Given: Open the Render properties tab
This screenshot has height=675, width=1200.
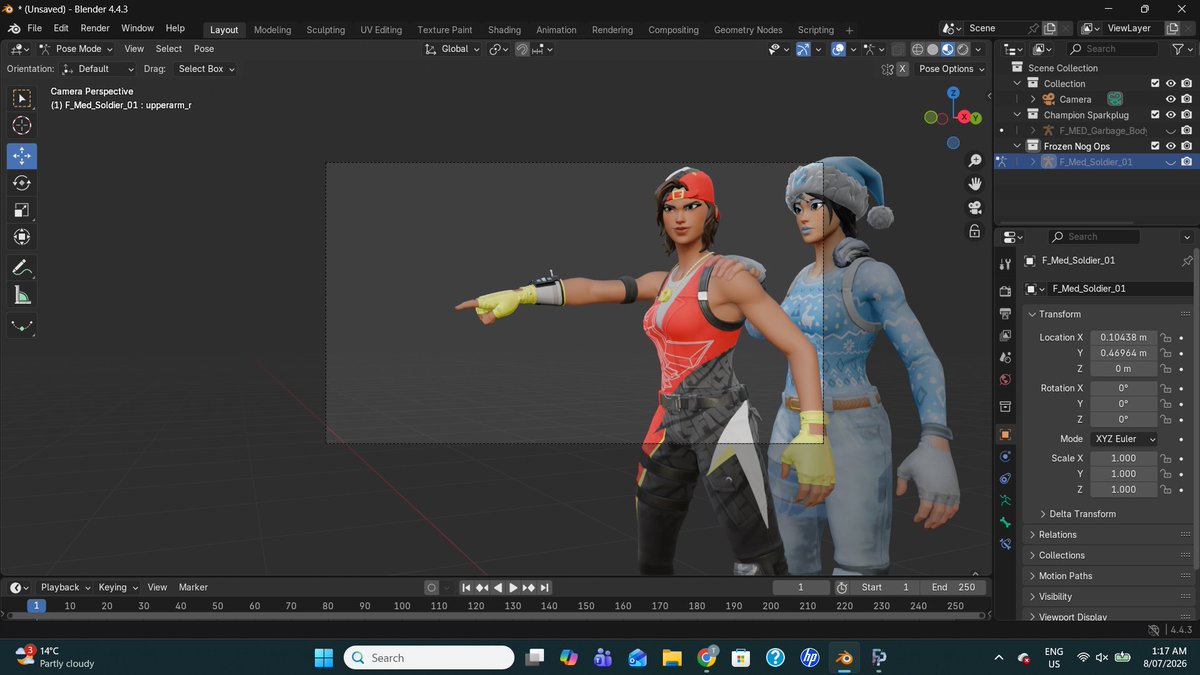Looking at the screenshot, I should pos(1005,291).
